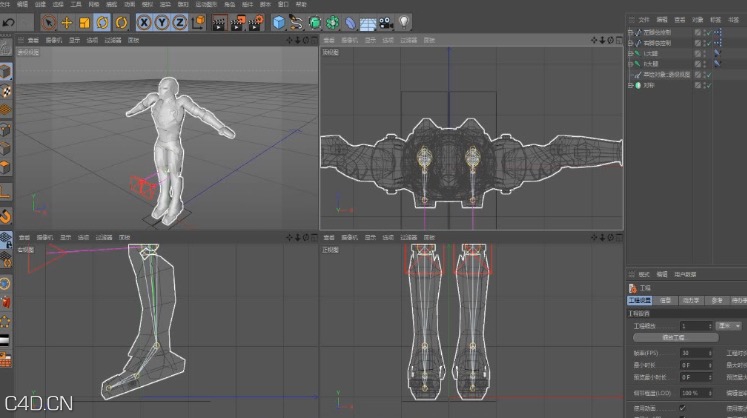The width and height of the screenshot is (747, 418).
Task: Switch to Texture mode checker icon in sidebar
Action: 5,91
